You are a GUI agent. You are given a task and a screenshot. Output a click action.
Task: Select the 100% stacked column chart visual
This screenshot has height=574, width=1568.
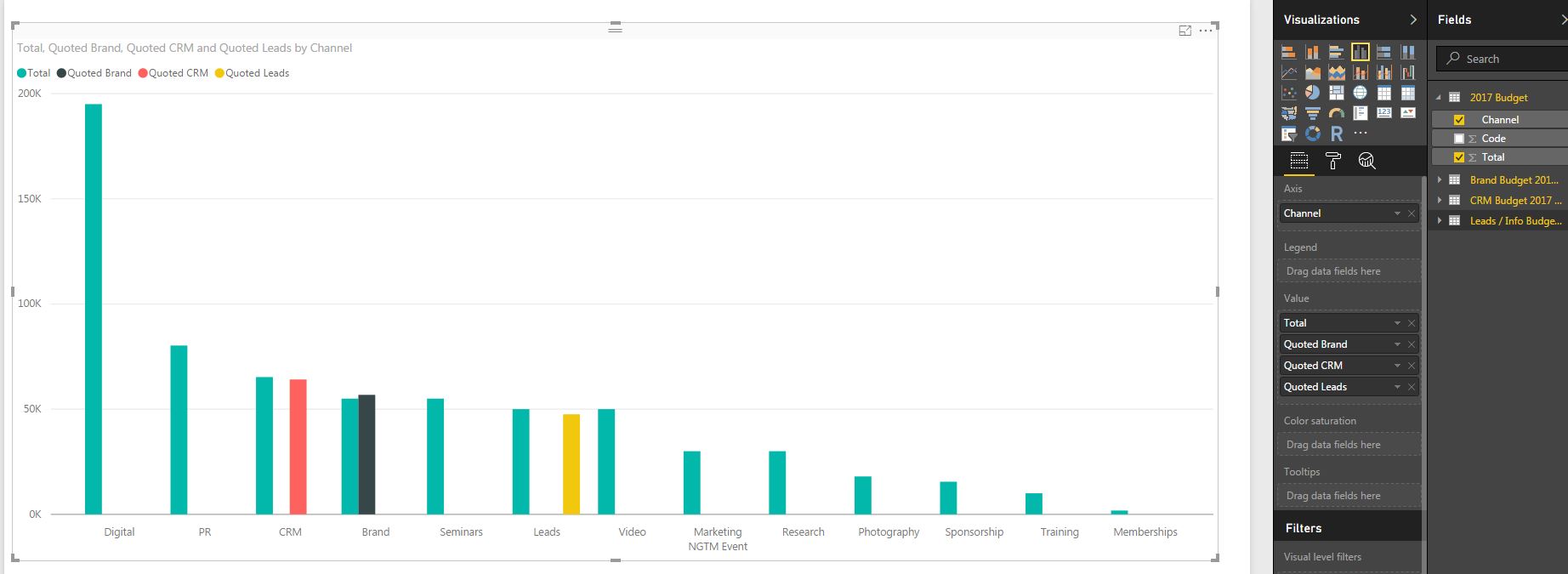pos(1408,53)
